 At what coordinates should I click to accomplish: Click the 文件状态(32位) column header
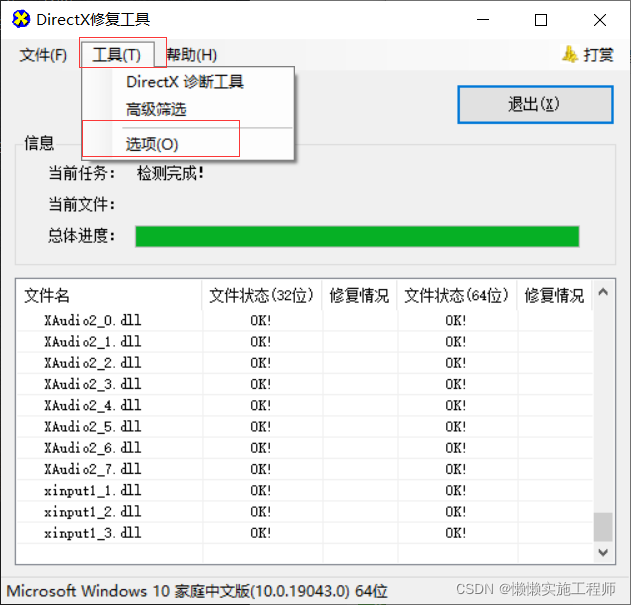tap(262, 295)
